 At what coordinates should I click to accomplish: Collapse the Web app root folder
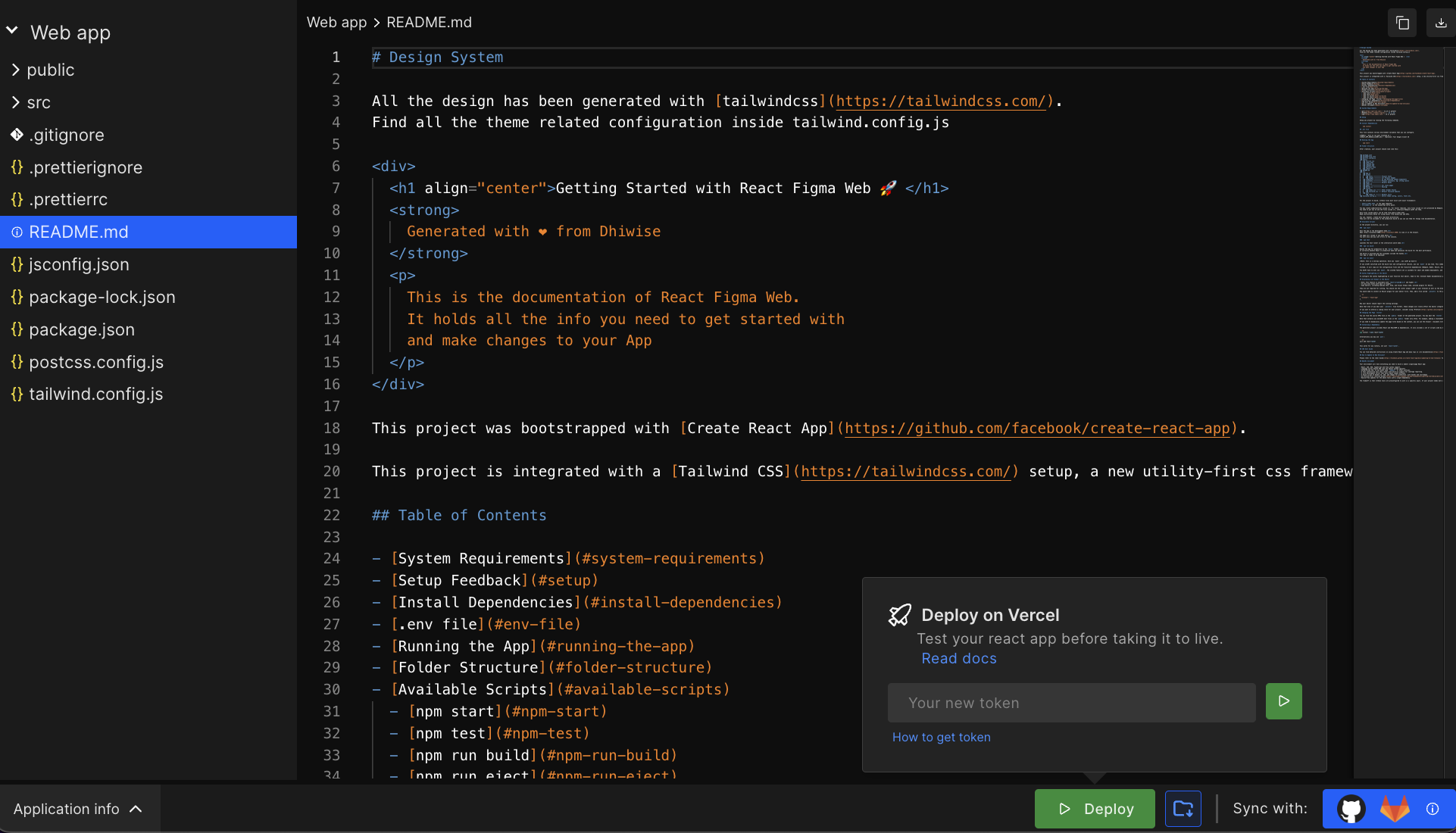tap(13, 31)
